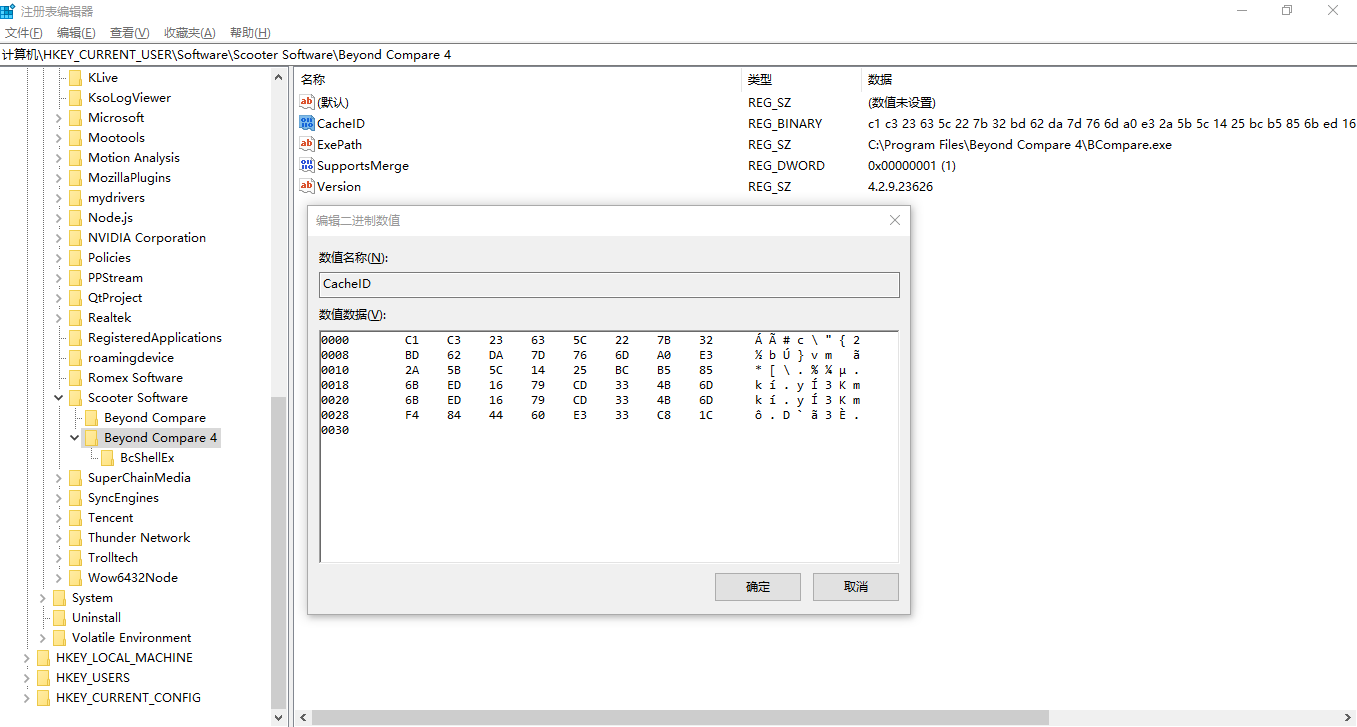Cancel the binary edit with 取消
Image resolution: width=1357 pixels, height=727 pixels.
pos(856,587)
